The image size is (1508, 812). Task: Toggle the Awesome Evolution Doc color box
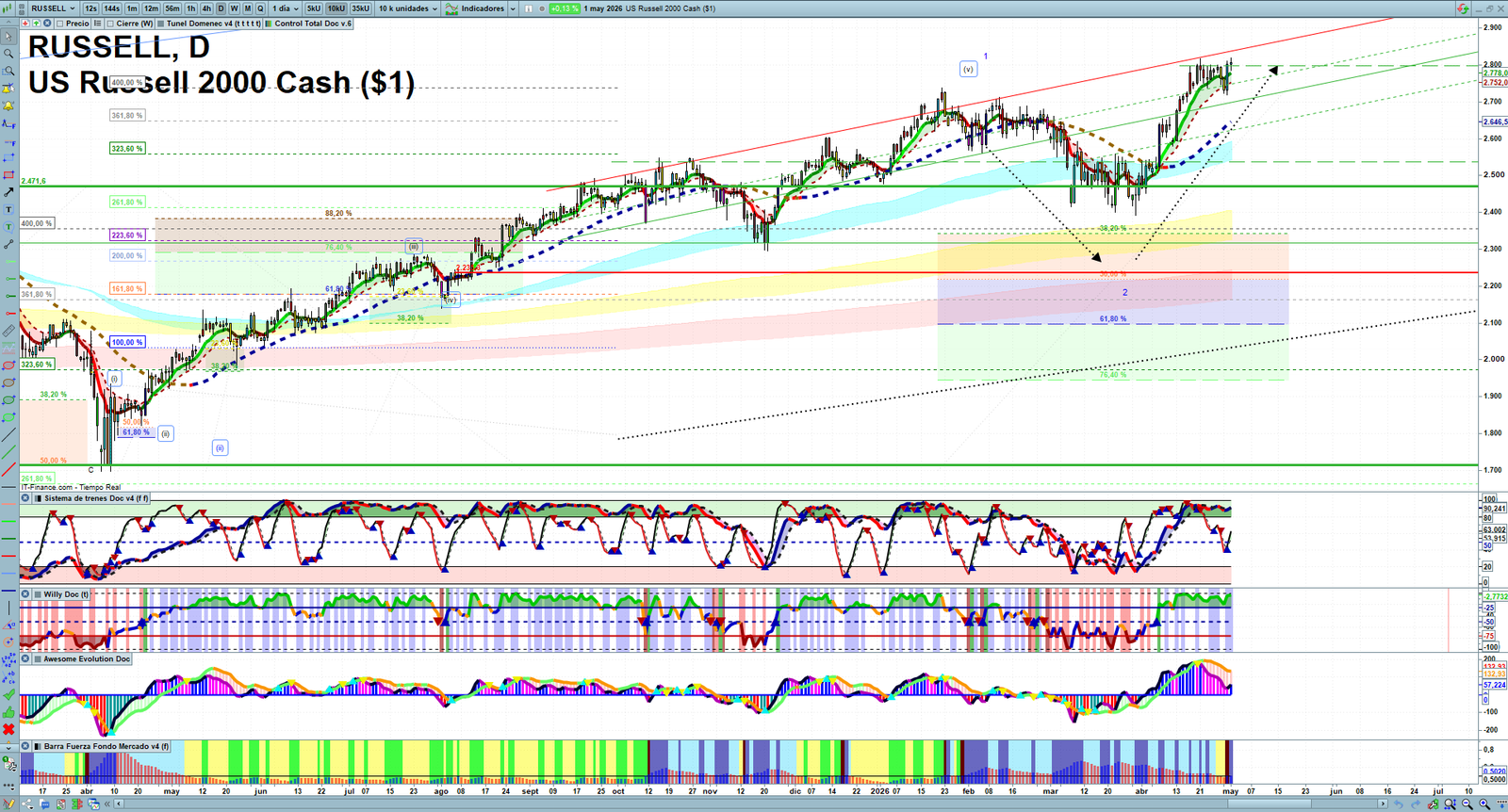pos(38,658)
